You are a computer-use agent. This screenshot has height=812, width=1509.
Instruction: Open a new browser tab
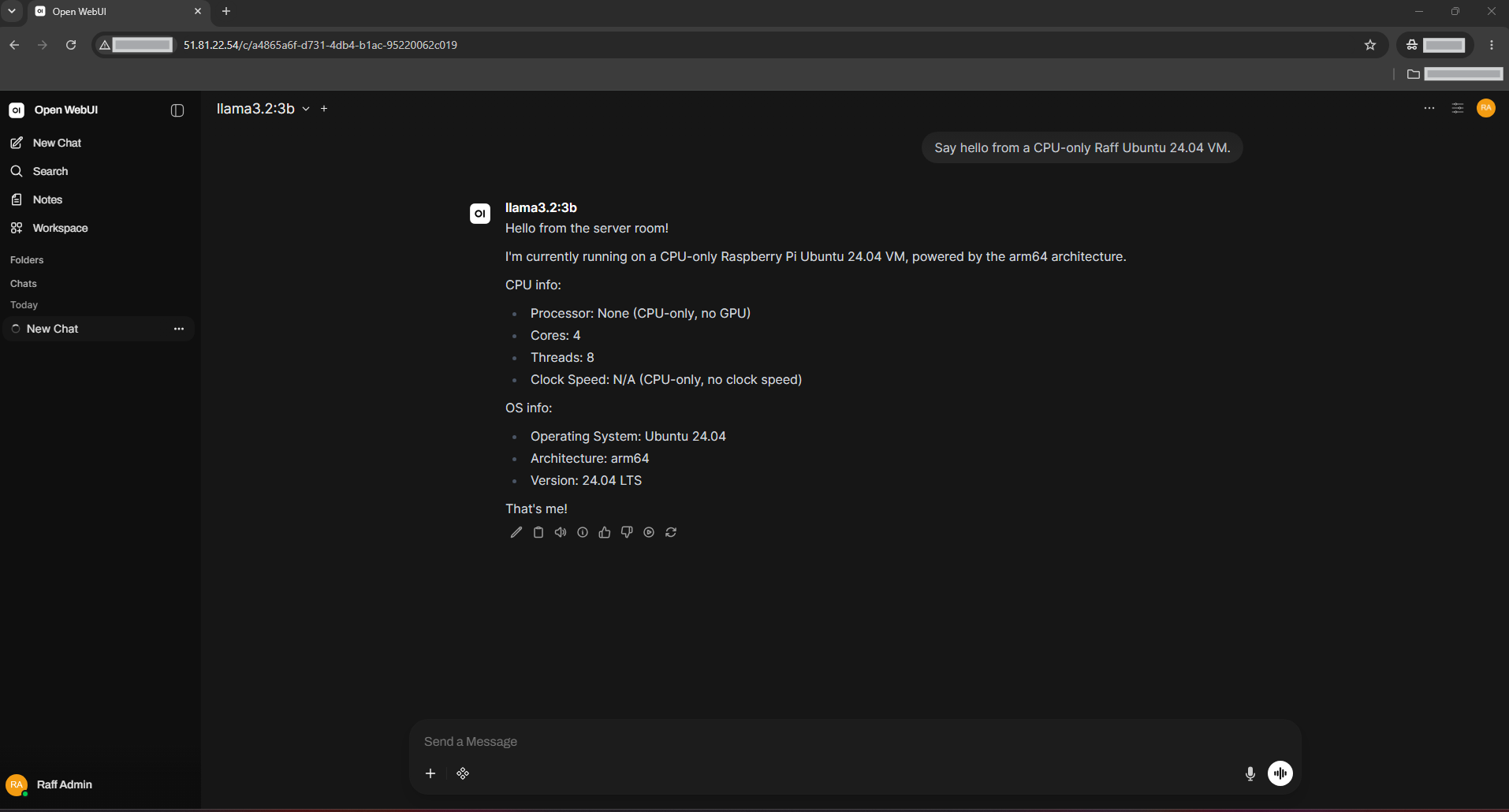pyautogui.click(x=226, y=11)
